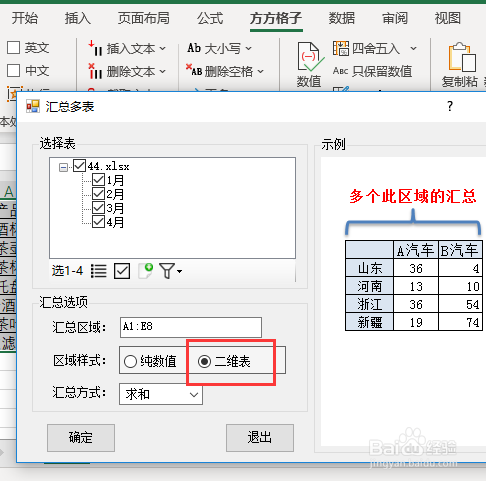Click the 44.xlsx file name

108,166
